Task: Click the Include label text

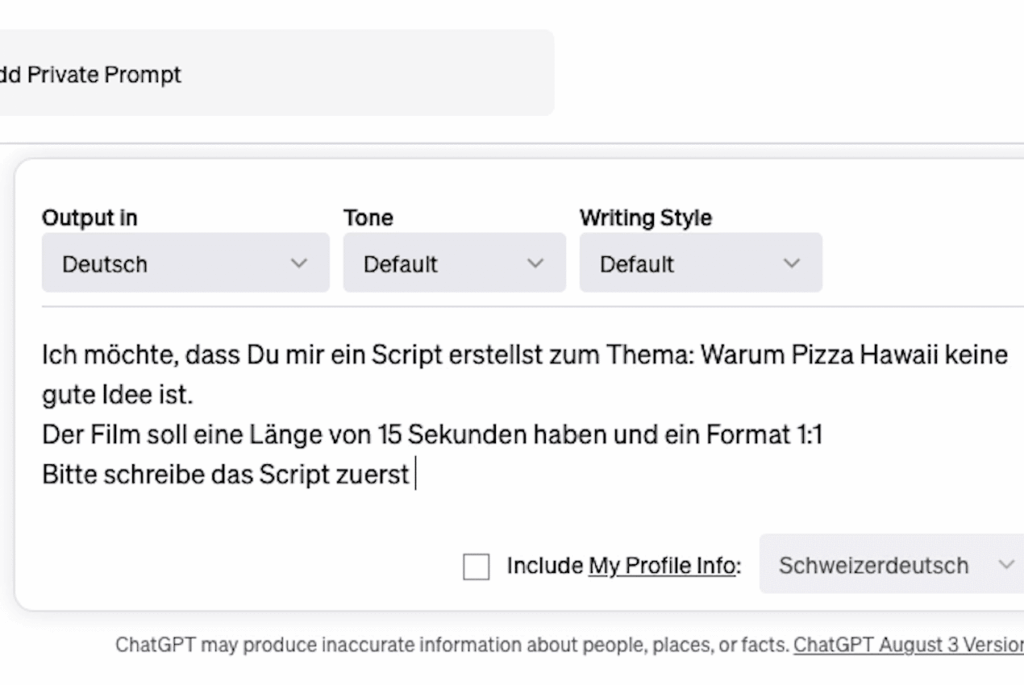Action: tap(545, 566)
